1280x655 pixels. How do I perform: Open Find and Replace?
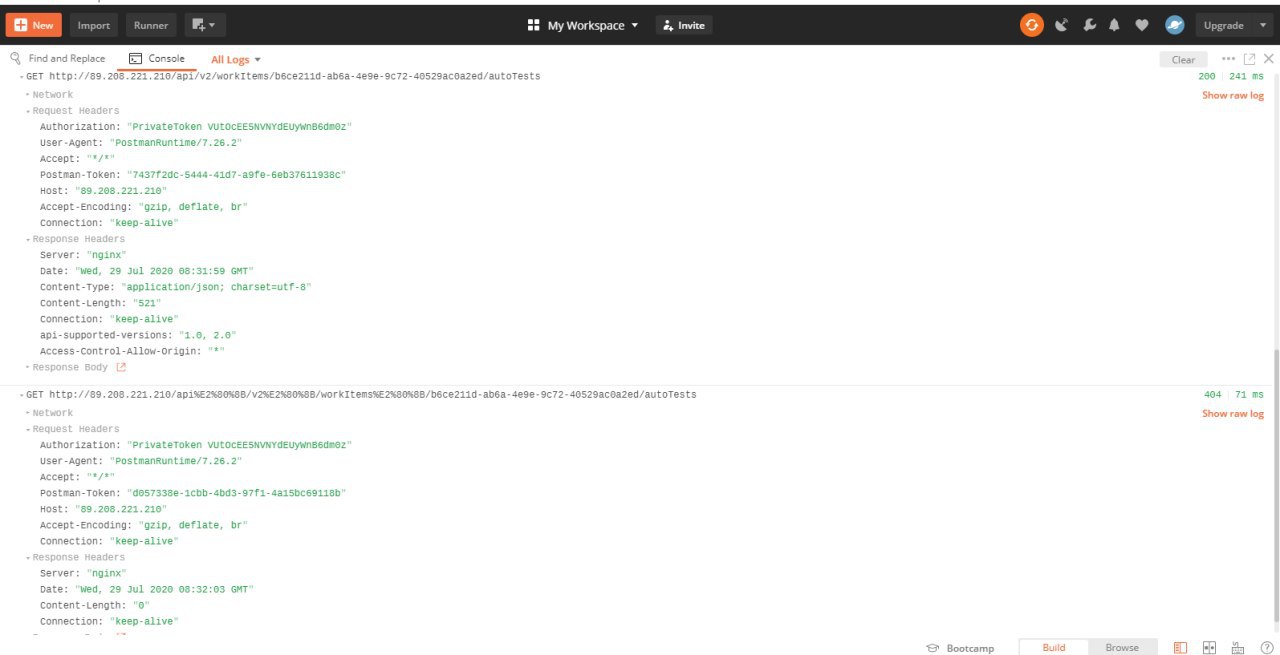pyautogui.click(x=57, y=59)
